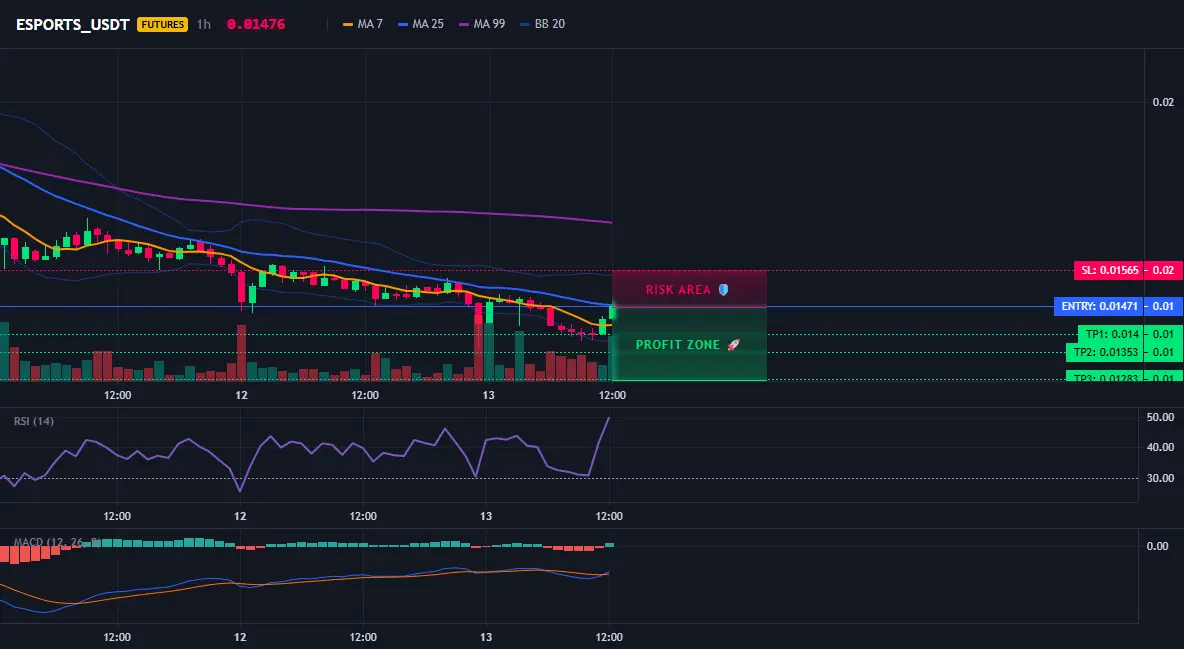The image size is (1184, 649).
Task: Click the 0.02 top price axis value
Action: (x=1163, y=102)
